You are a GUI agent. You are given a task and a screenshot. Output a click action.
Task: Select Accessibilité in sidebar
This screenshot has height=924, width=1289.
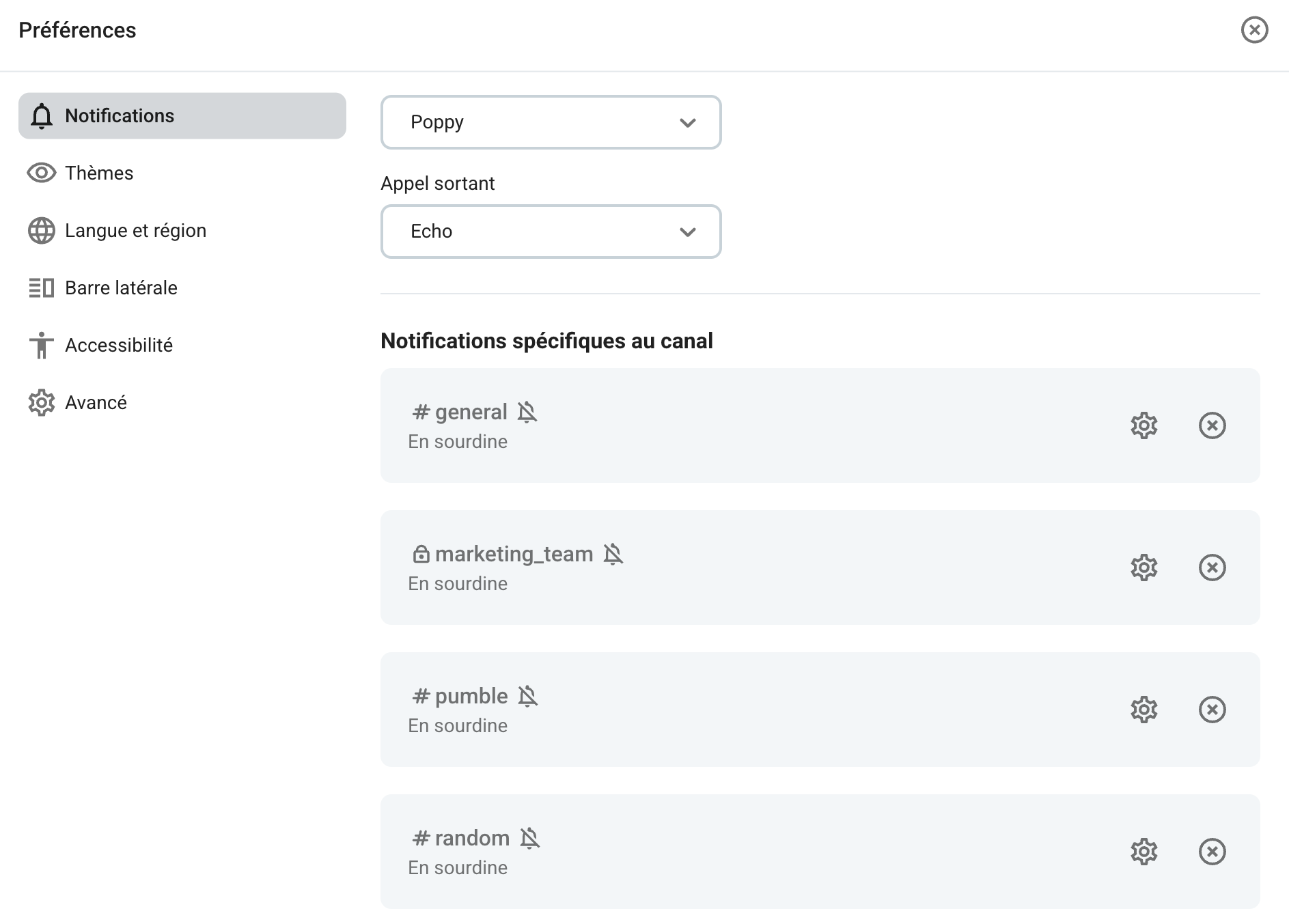point(118,345)
